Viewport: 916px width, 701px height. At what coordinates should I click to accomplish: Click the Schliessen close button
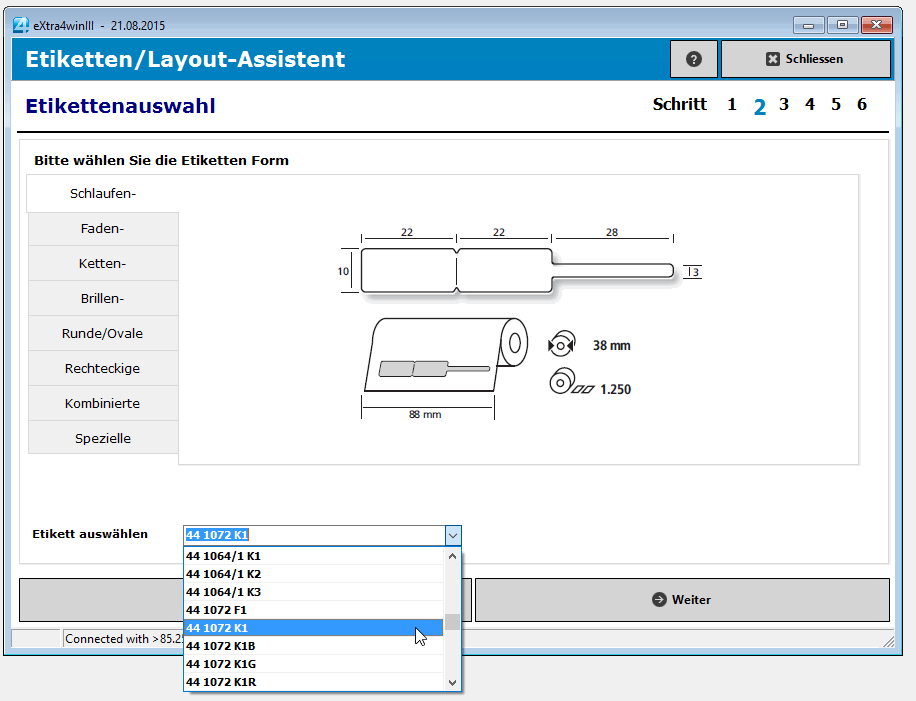click(805, 59)
